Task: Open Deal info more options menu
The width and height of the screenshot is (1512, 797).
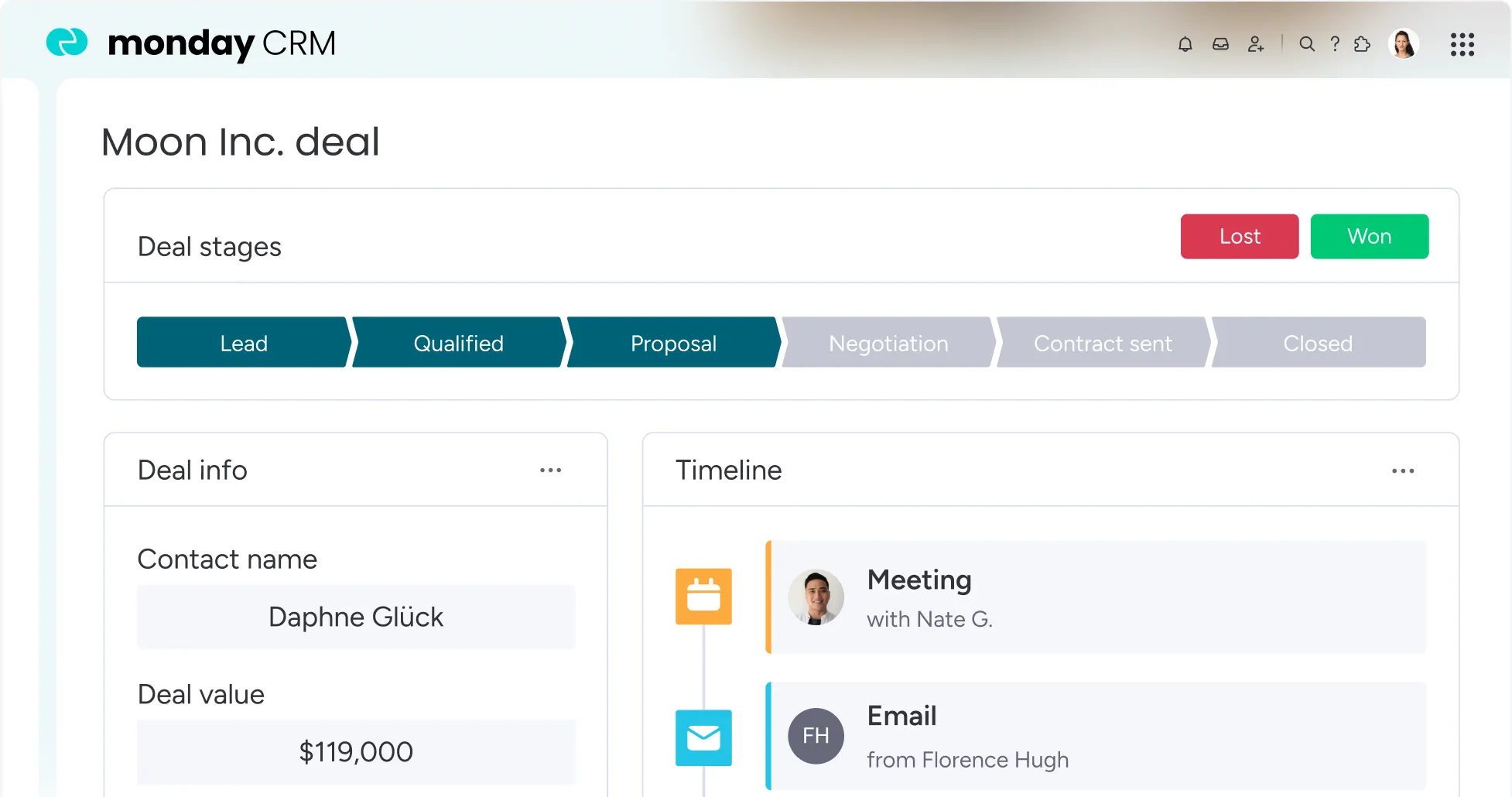Action: 551,470
